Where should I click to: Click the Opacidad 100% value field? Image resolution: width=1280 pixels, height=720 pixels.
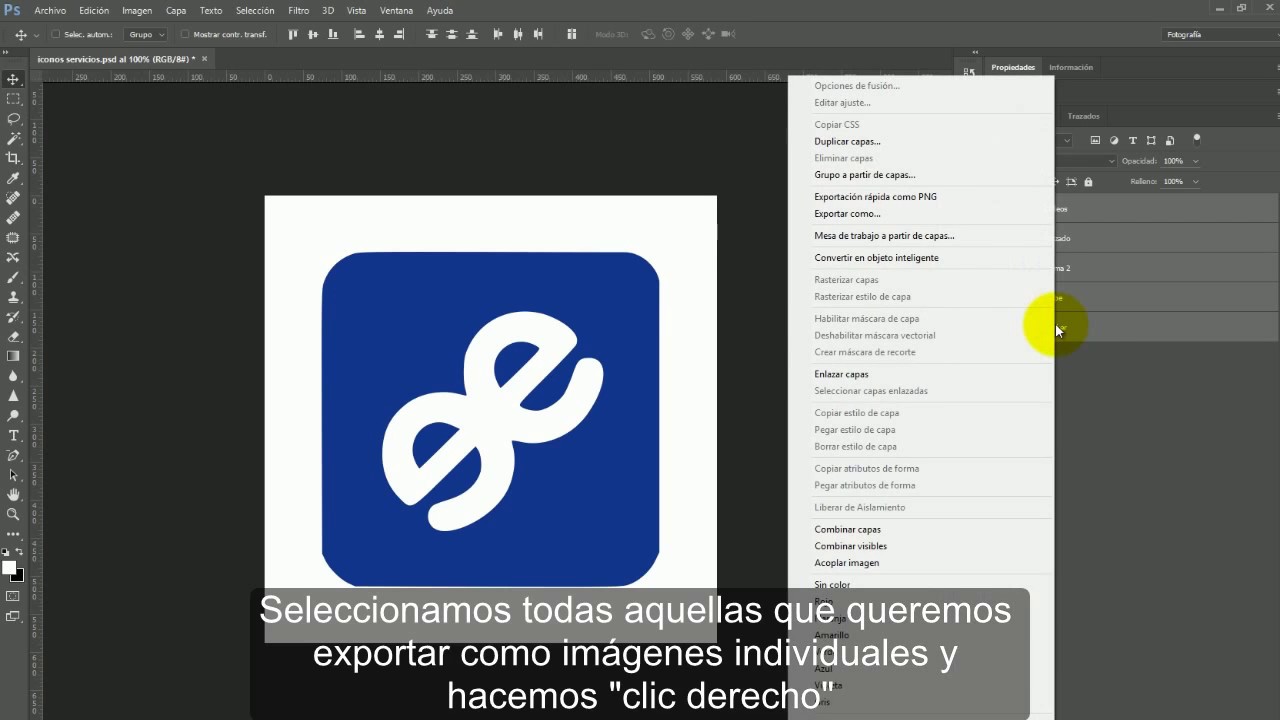tap(1173, 161)
